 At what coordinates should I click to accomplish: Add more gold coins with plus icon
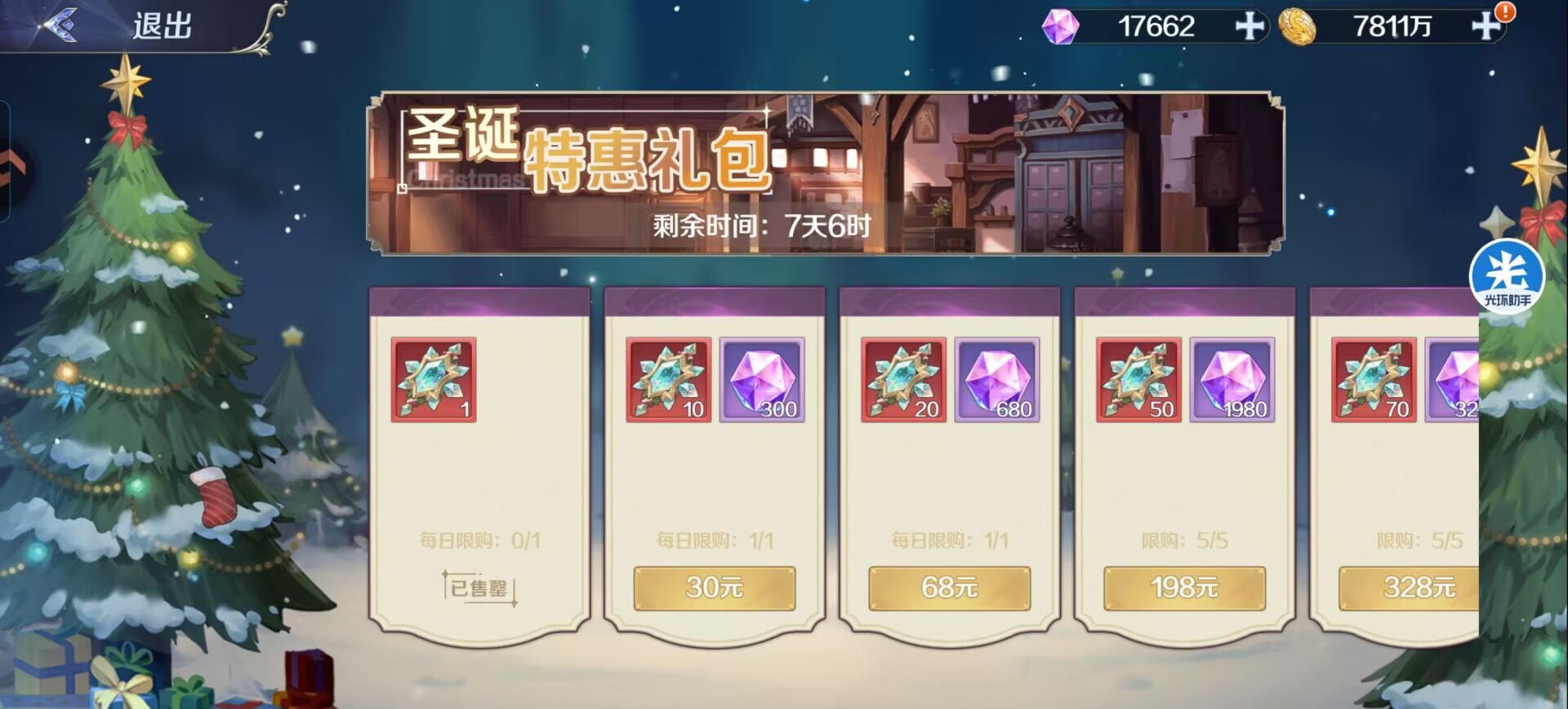tap(1486, 26)
